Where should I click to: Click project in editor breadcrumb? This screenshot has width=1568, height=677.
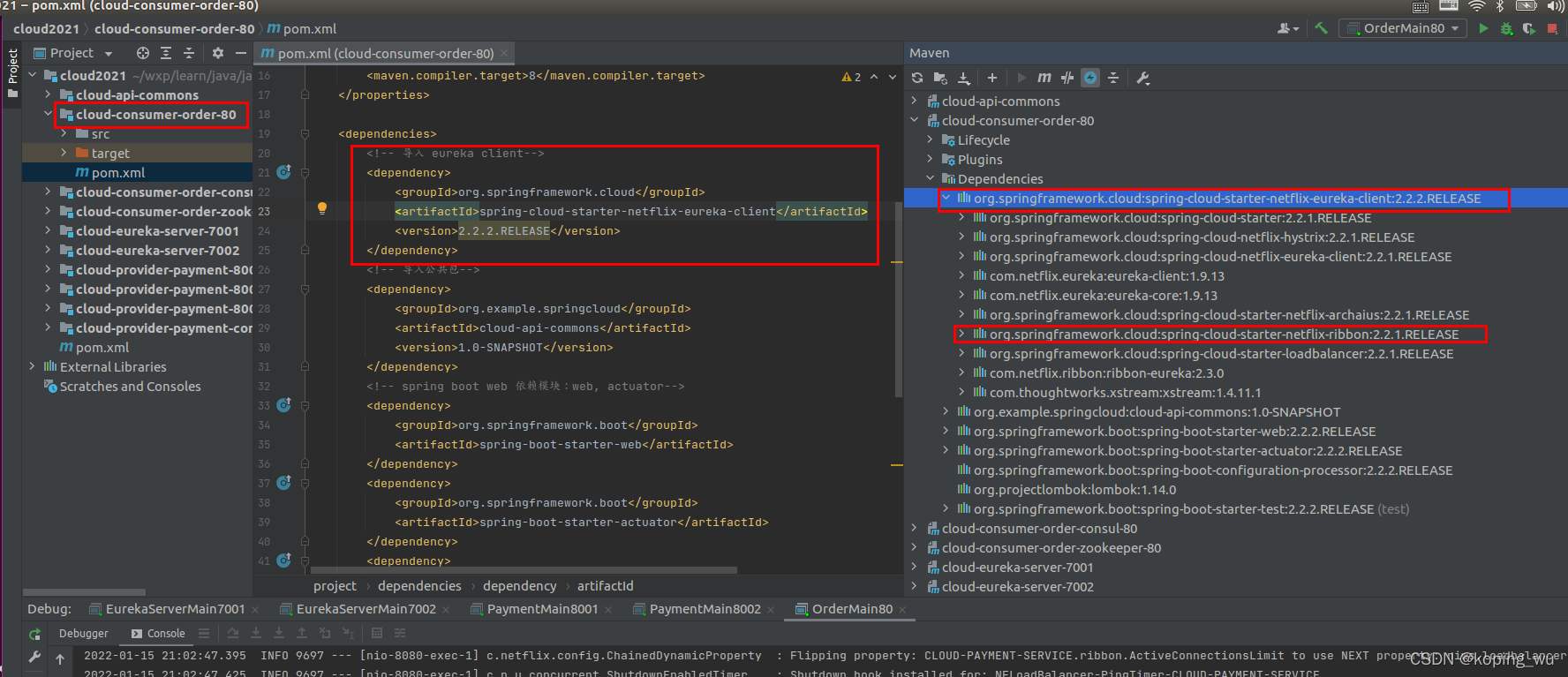(335, 586)
